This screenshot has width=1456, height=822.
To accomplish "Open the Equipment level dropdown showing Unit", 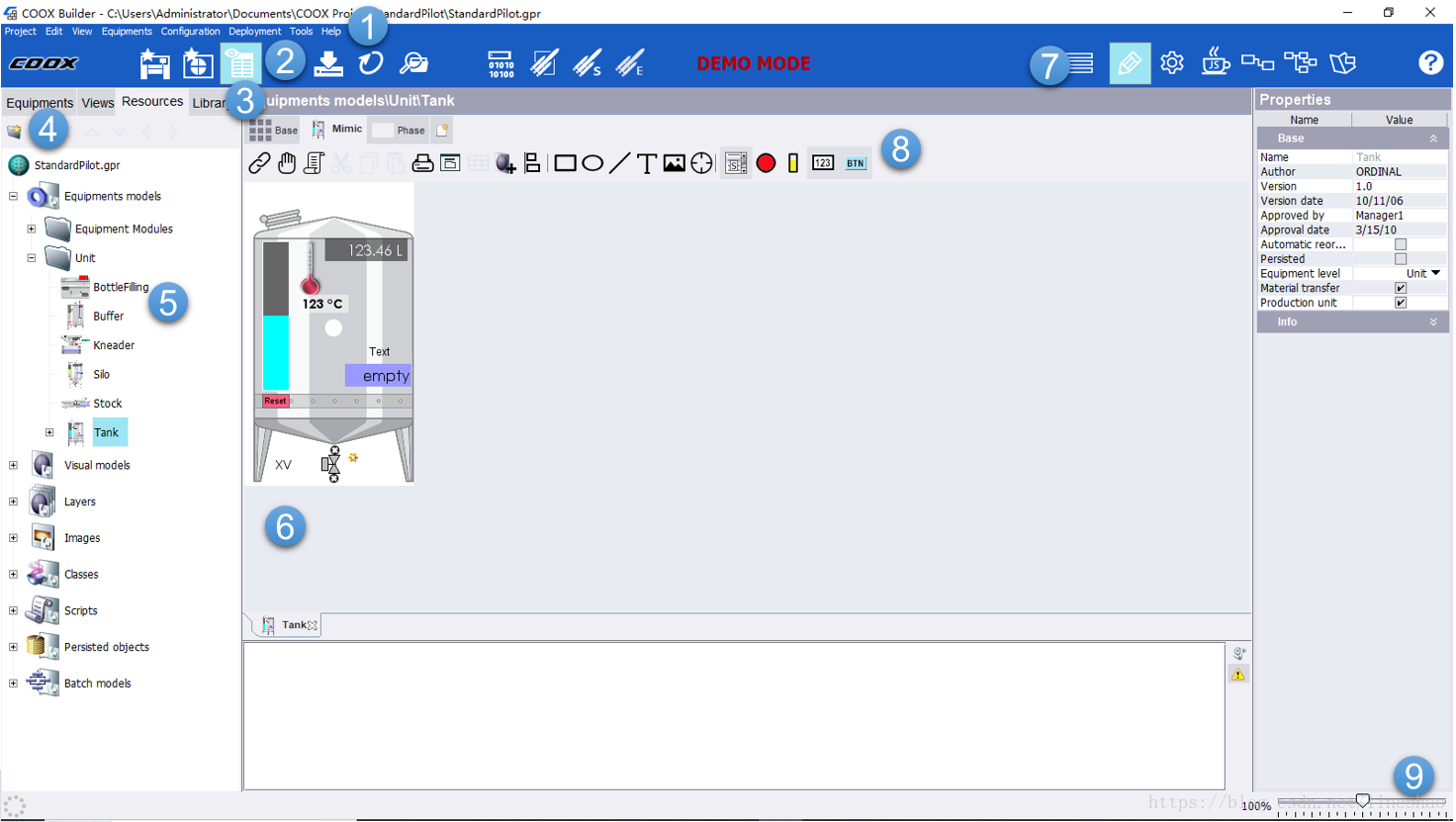I will tap(1433, 273).
